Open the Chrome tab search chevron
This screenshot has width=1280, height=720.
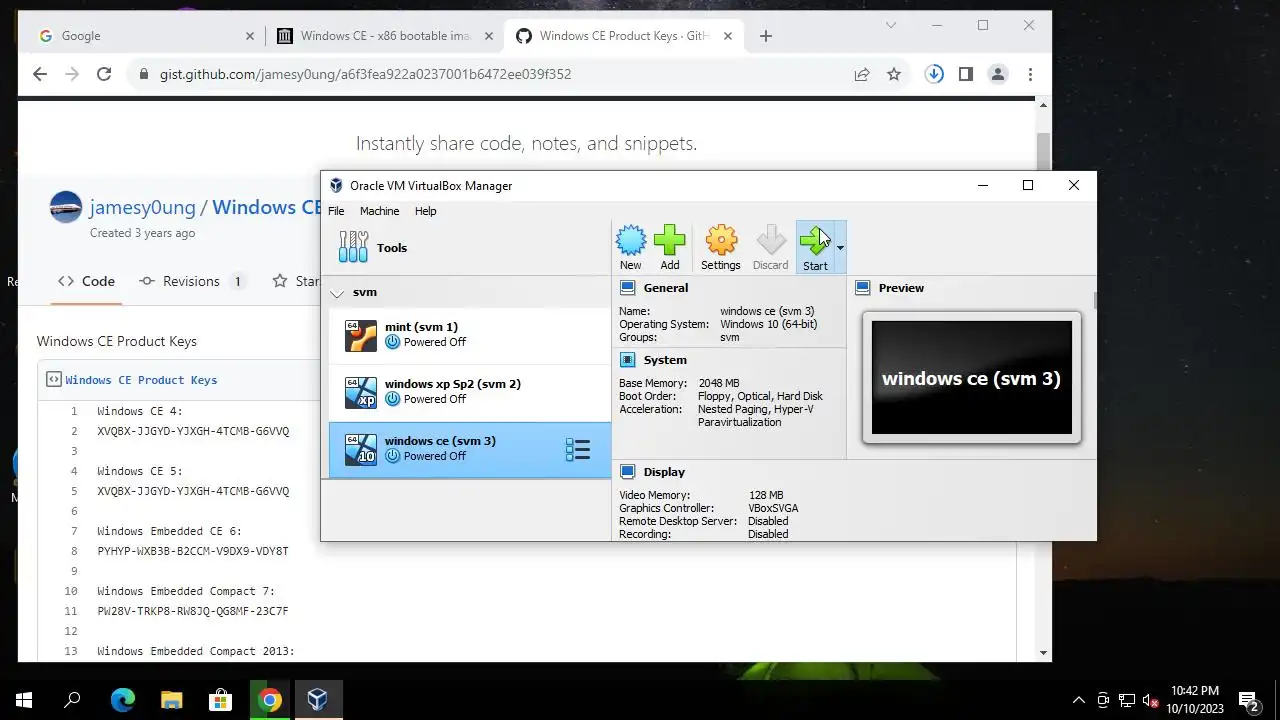tap(891, 25)
